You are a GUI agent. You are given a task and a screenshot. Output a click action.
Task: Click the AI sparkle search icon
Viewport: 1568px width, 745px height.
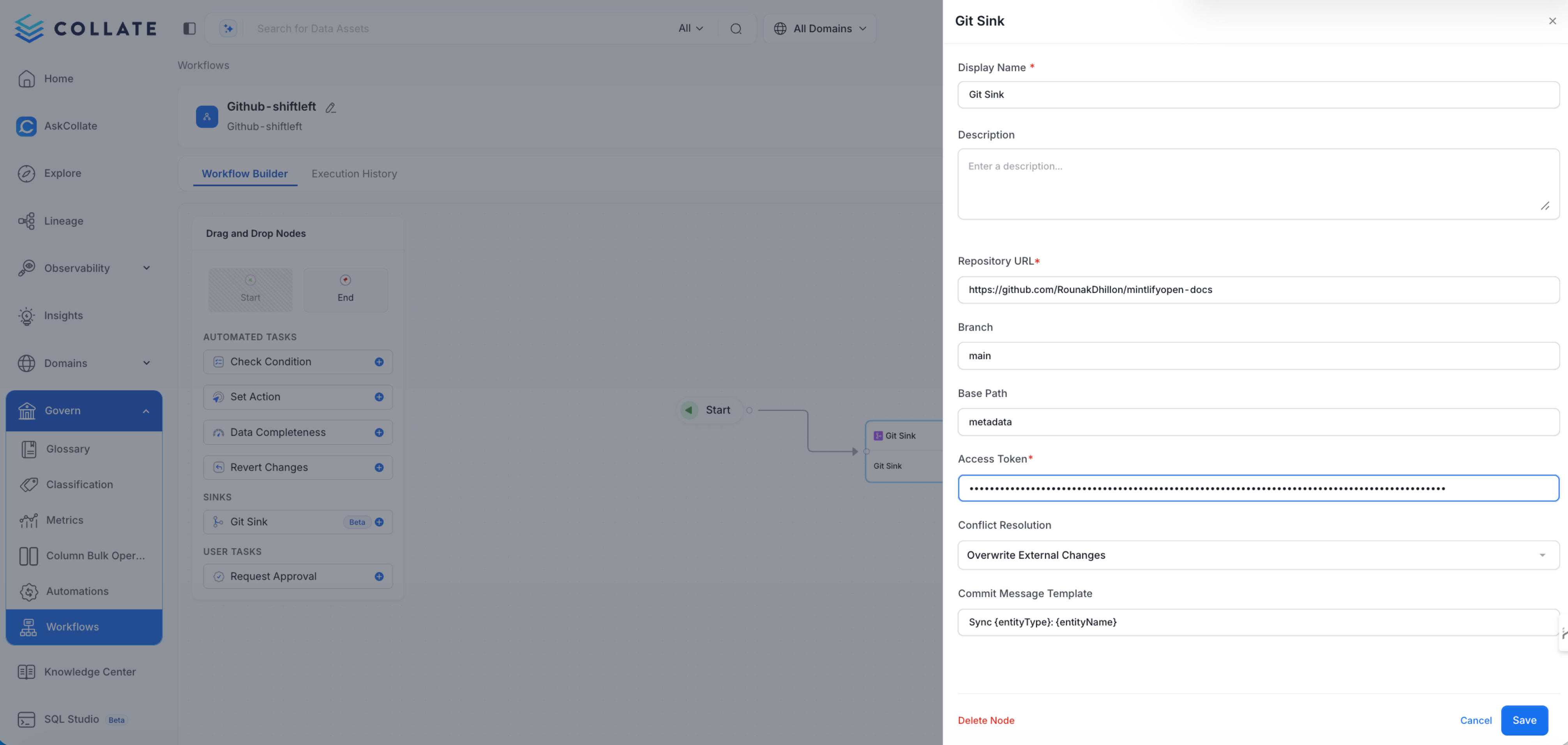click(x=228, y=28)
